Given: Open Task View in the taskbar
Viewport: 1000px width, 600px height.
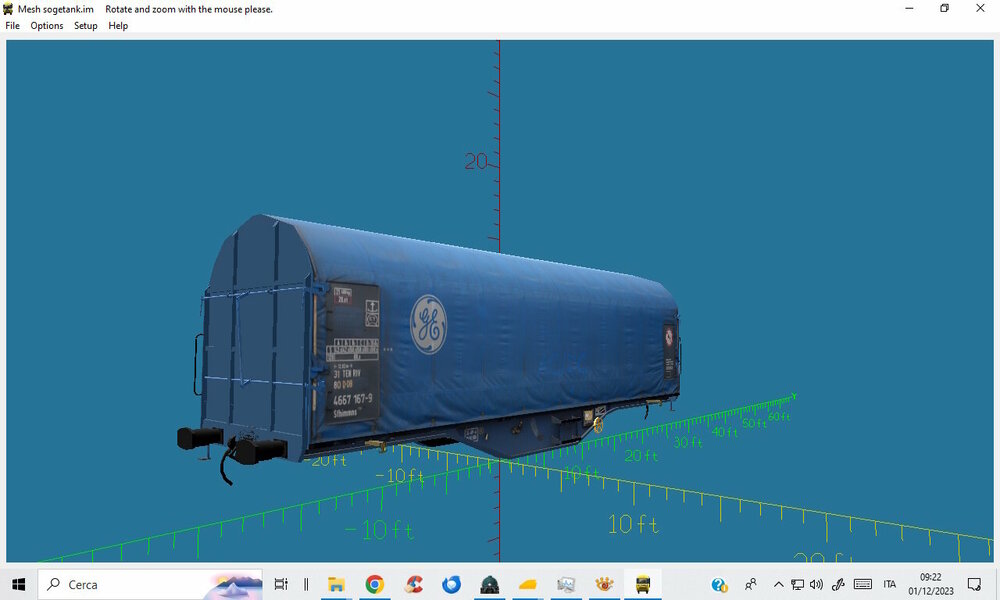Looking at the screenshot, I should click(x=281, y=584).
